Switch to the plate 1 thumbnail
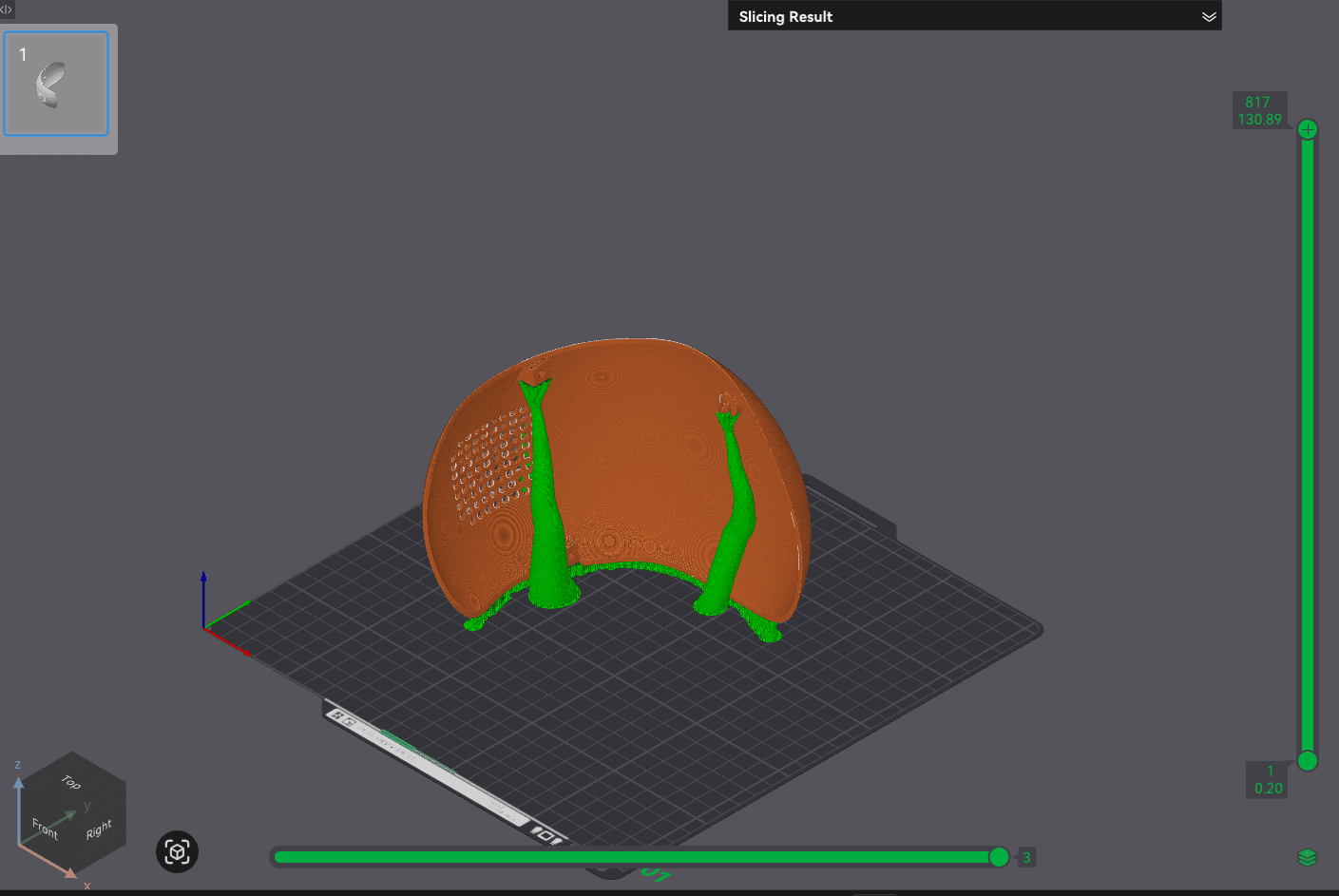The image size is (1339, 896). 55,83
